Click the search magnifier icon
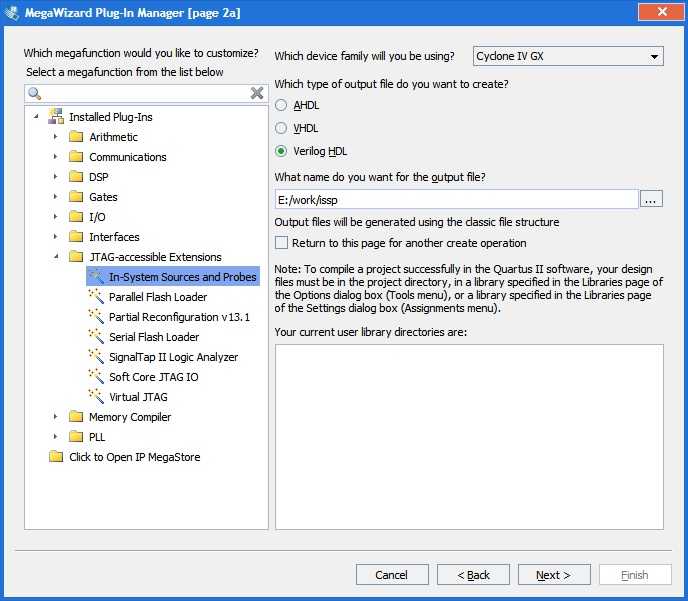 [x=34, y=93]
